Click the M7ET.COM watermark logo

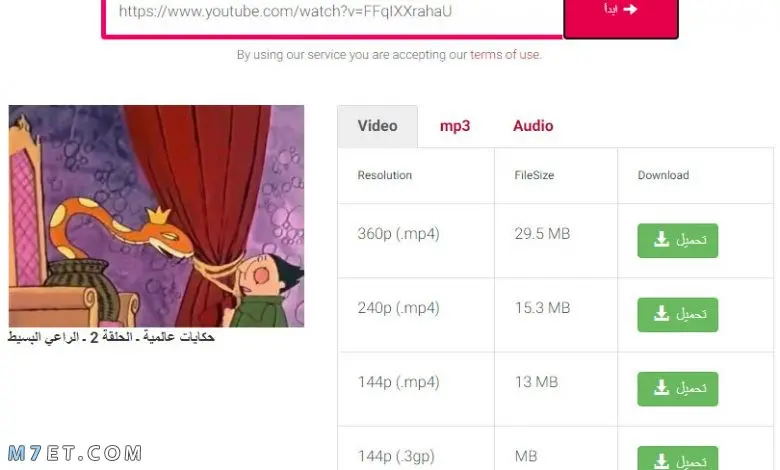point(75,453)
